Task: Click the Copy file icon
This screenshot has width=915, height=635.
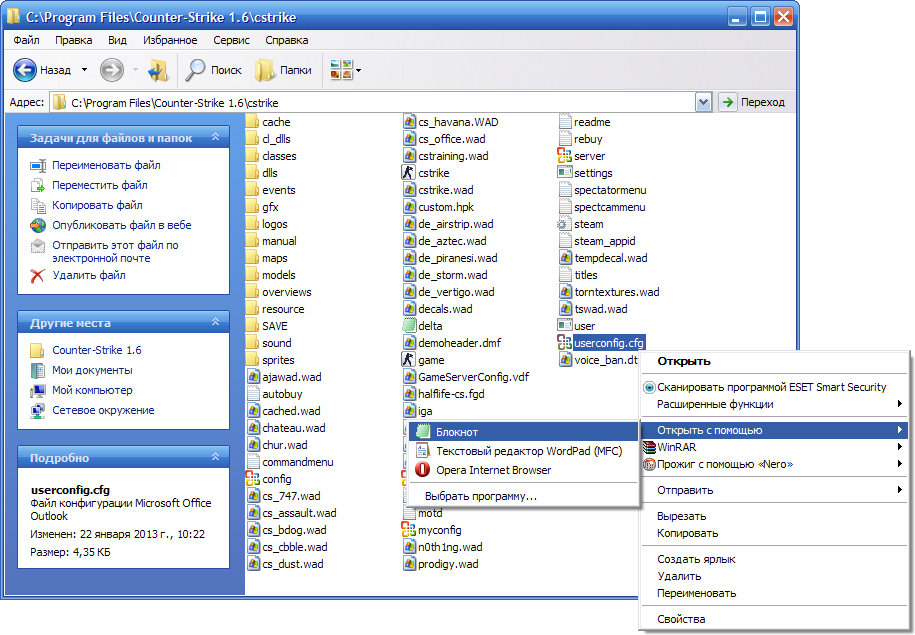Action: click(x=38, y=205)
